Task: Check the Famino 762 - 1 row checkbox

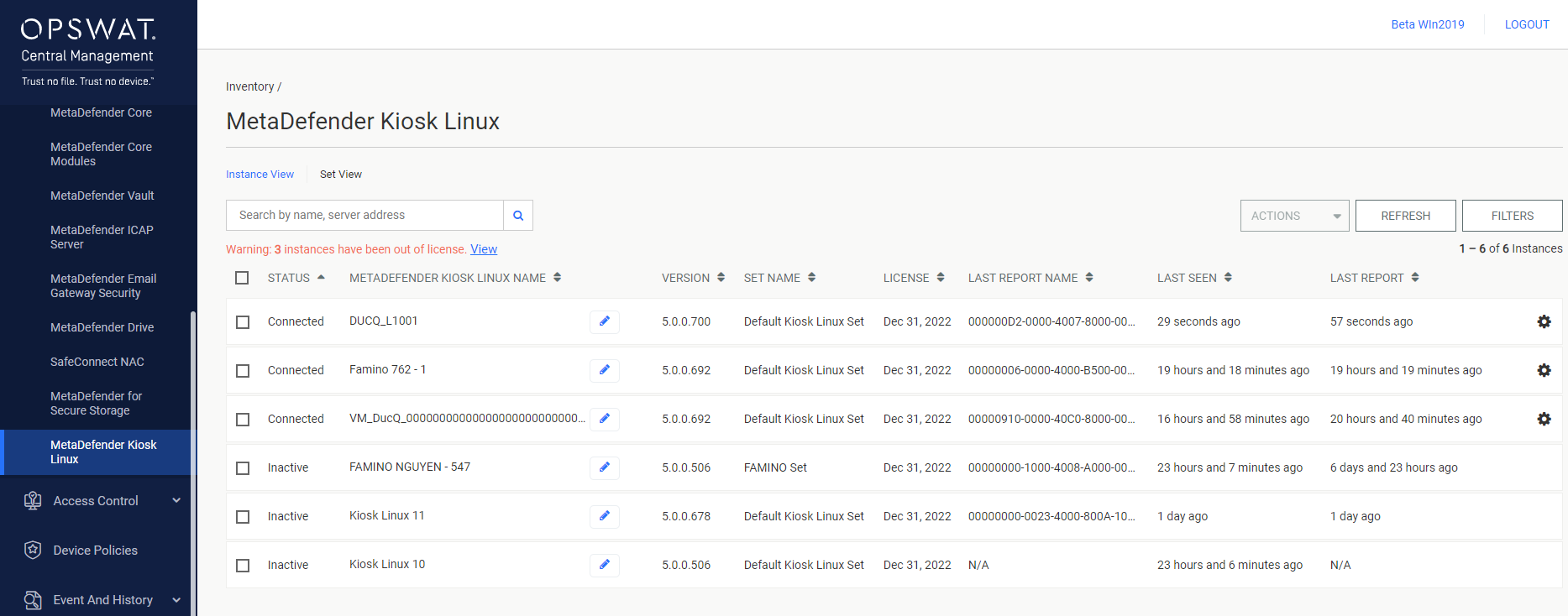Action: pos(243,371)
